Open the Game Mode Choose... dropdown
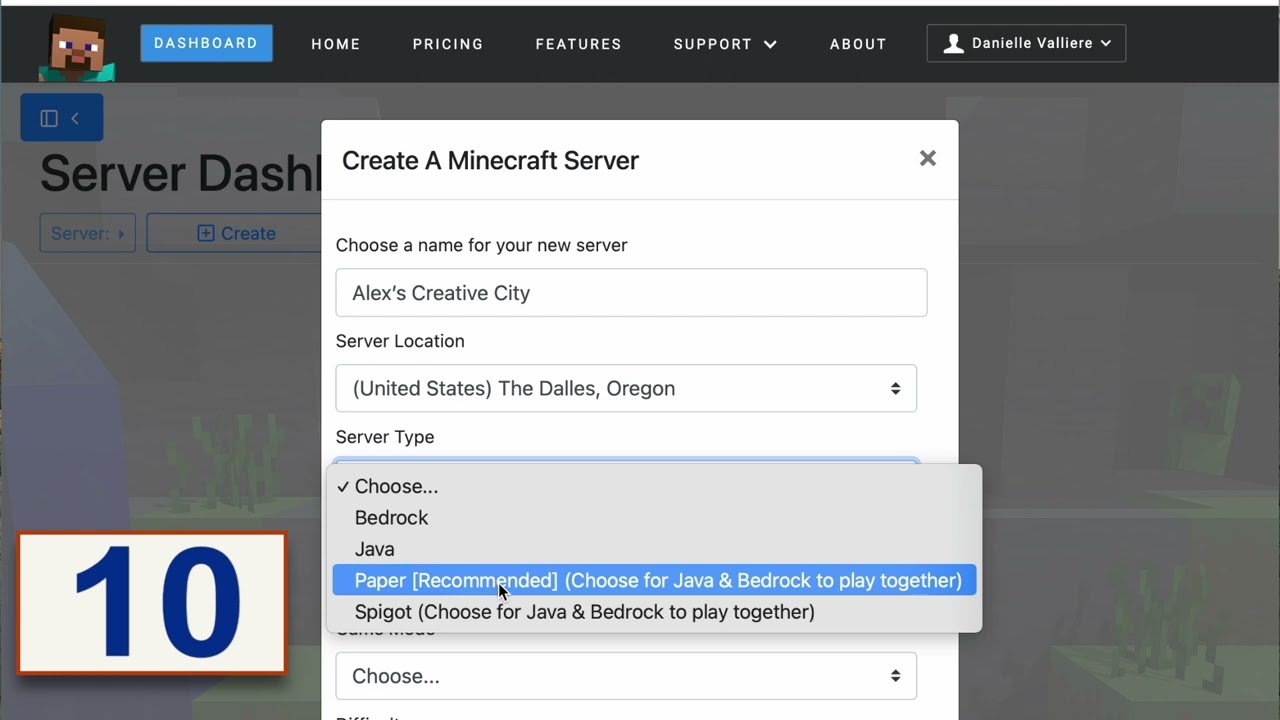The image size is (1280, 720). pyautogui.click(x=626, y=676)
